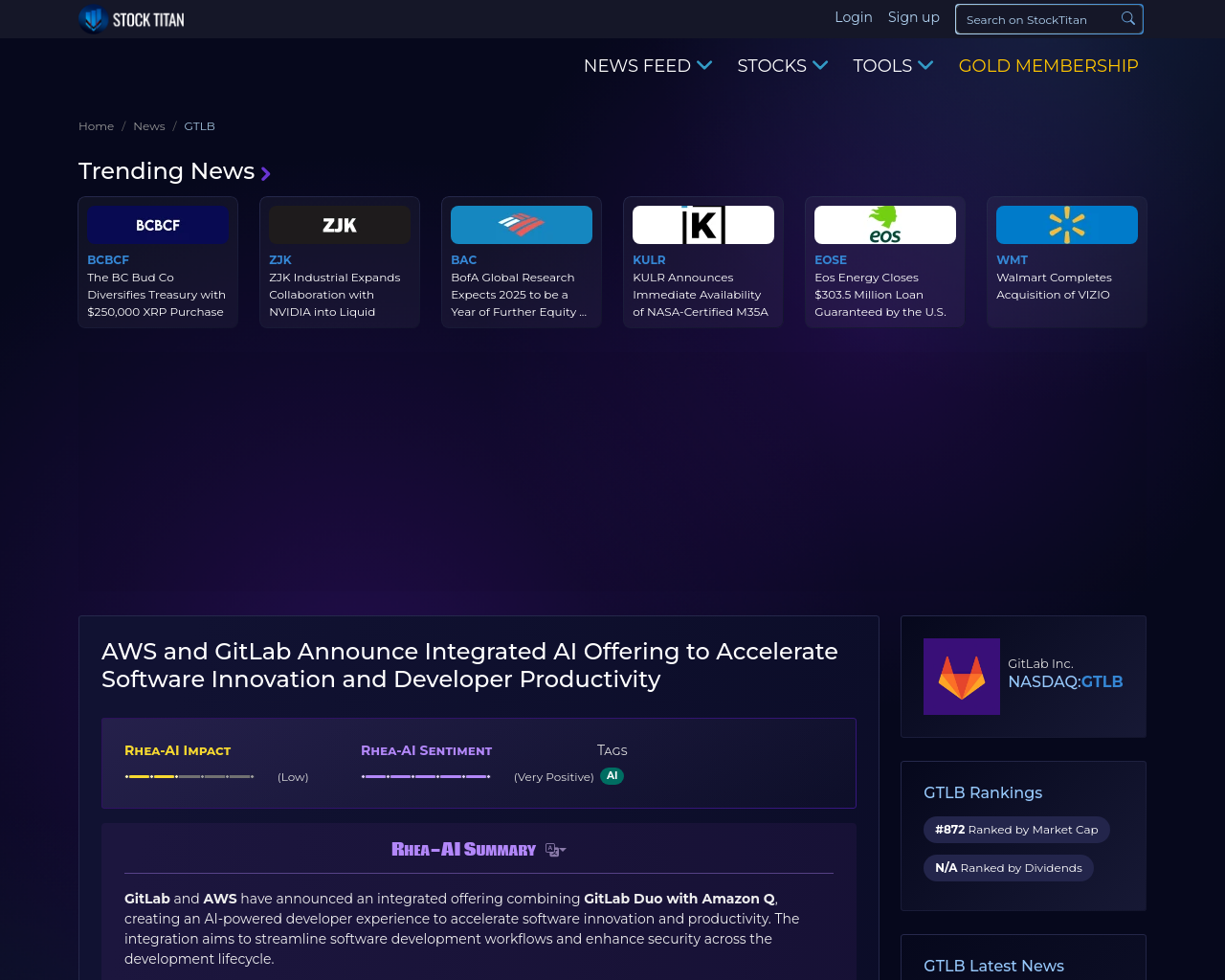
Task: Open BAC ticker link
Action: pyautogui.click(x=464, y=260)
